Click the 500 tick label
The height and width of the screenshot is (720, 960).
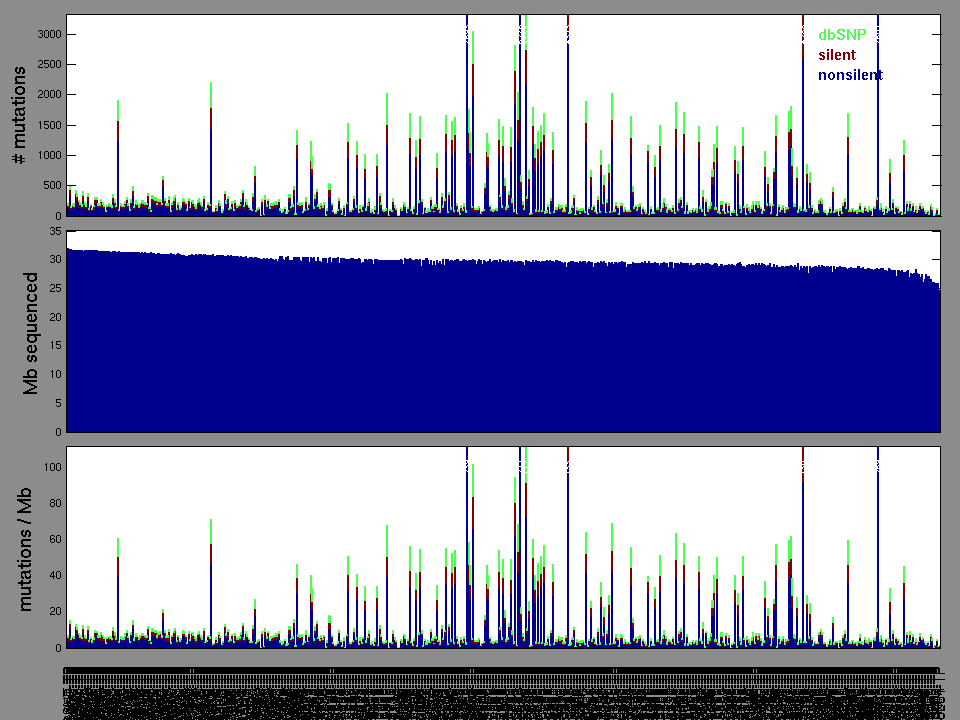click(x=50, y=186)
